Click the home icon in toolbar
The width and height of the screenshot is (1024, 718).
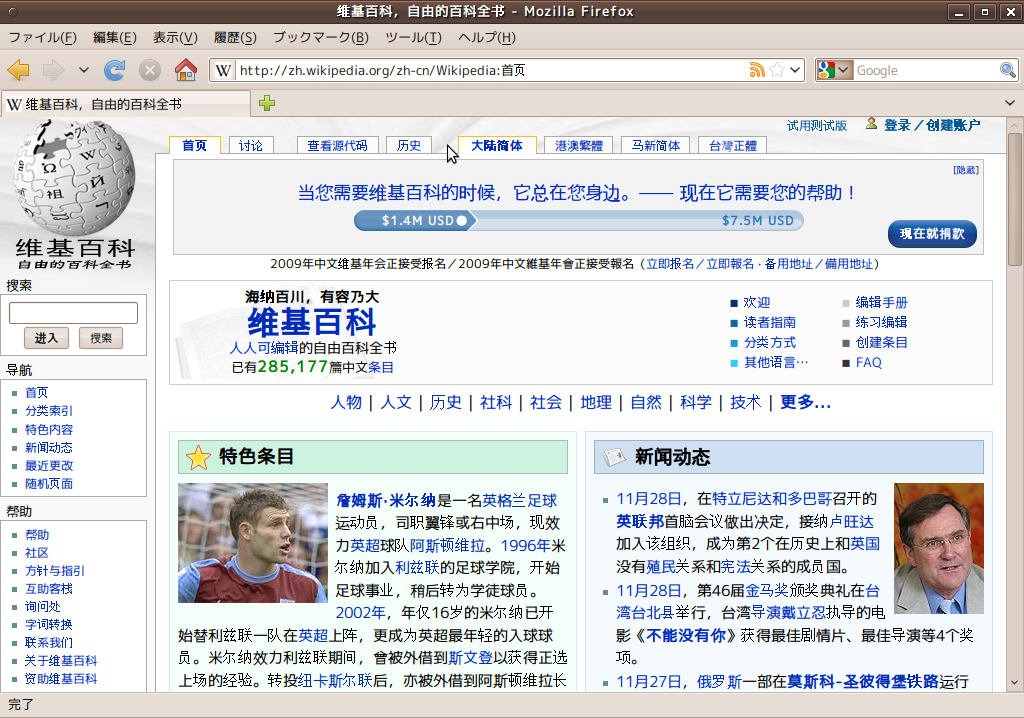[185, 70]
